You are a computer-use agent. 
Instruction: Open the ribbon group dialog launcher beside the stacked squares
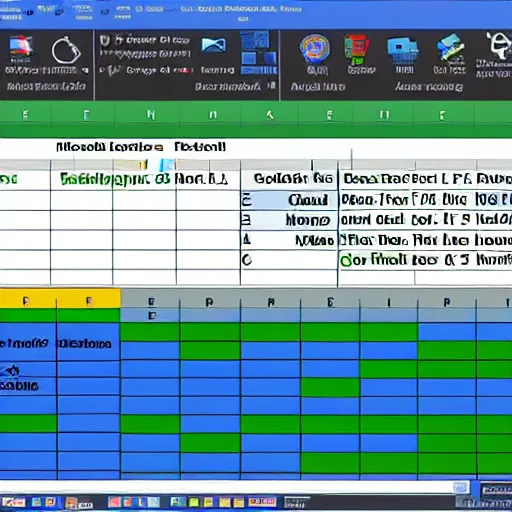coord(272,86)
